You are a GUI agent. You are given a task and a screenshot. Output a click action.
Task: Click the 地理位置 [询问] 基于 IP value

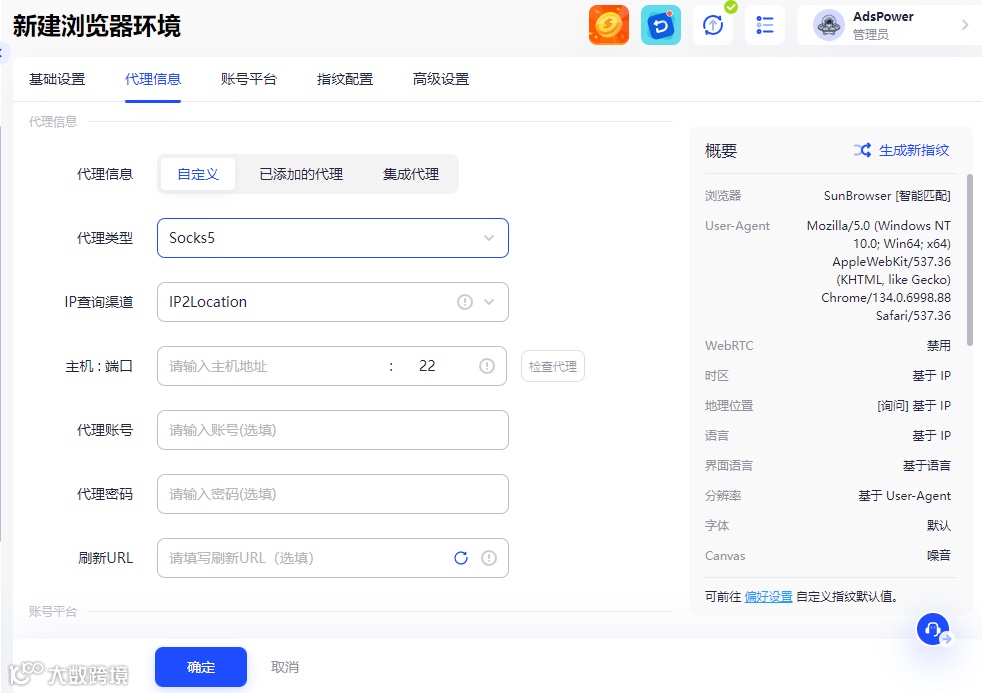point(914,406)
